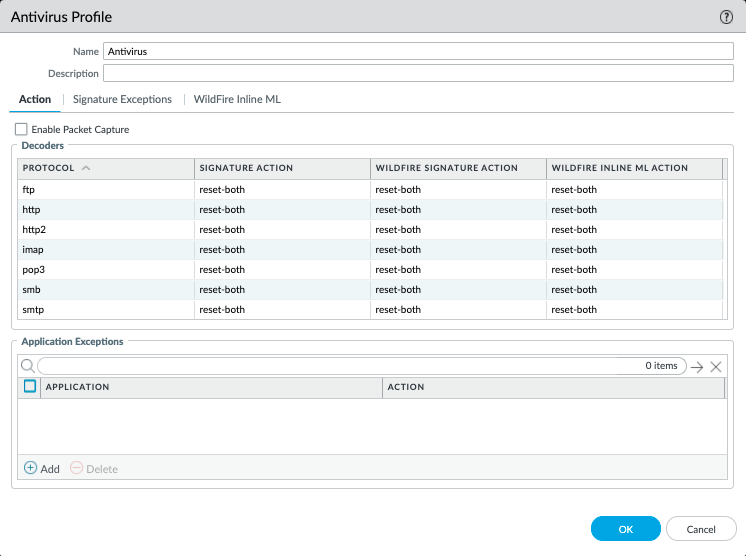Sort by the Protocol column arrow
The height and width of the screenshot is (556, 746).
tap(86, 168)
